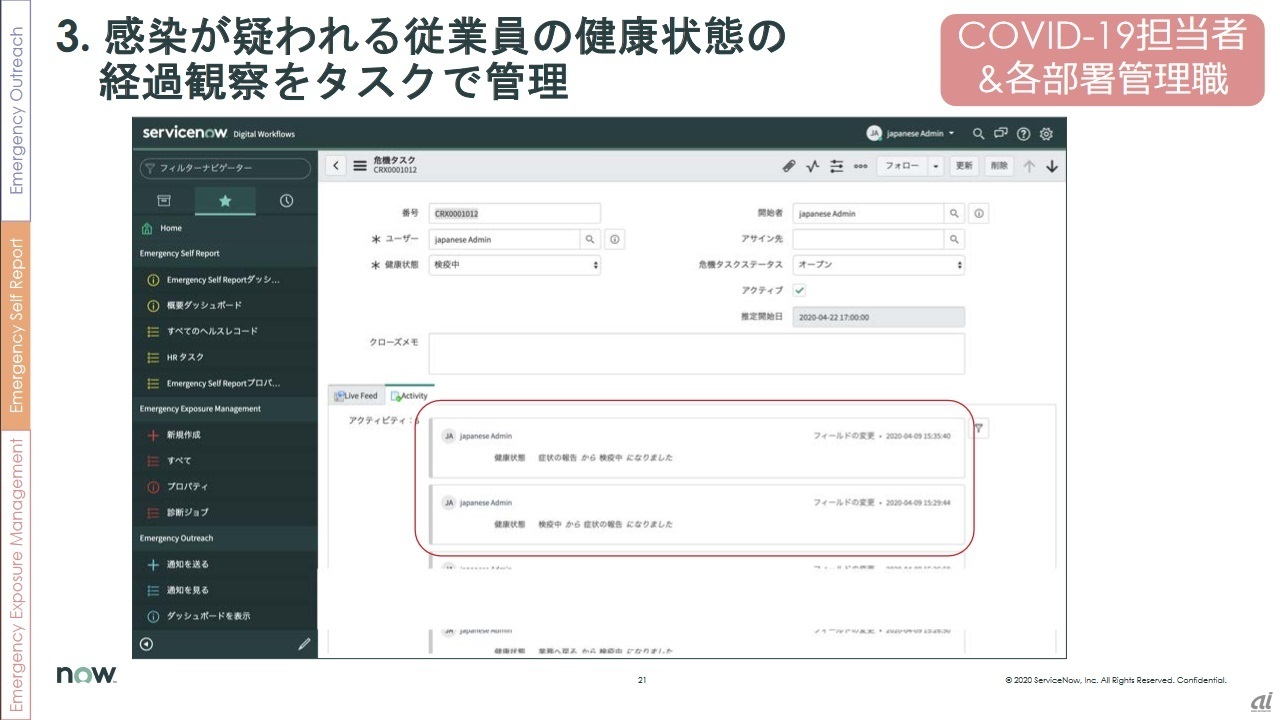Show favorites star tab in navigator
This screenshot has height=720, width=1280.
pyautogui.click(x=225, y=201)
